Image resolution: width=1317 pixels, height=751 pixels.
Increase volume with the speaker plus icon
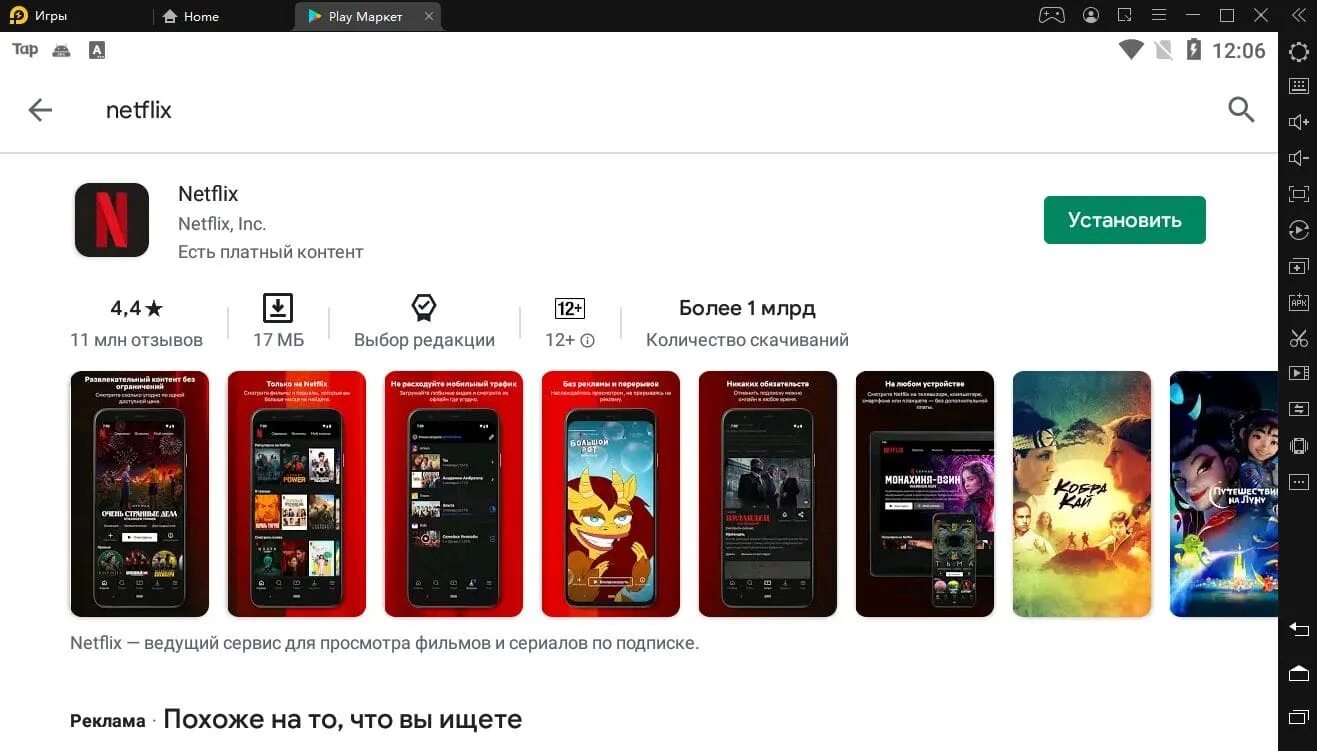click(1298, 122)
